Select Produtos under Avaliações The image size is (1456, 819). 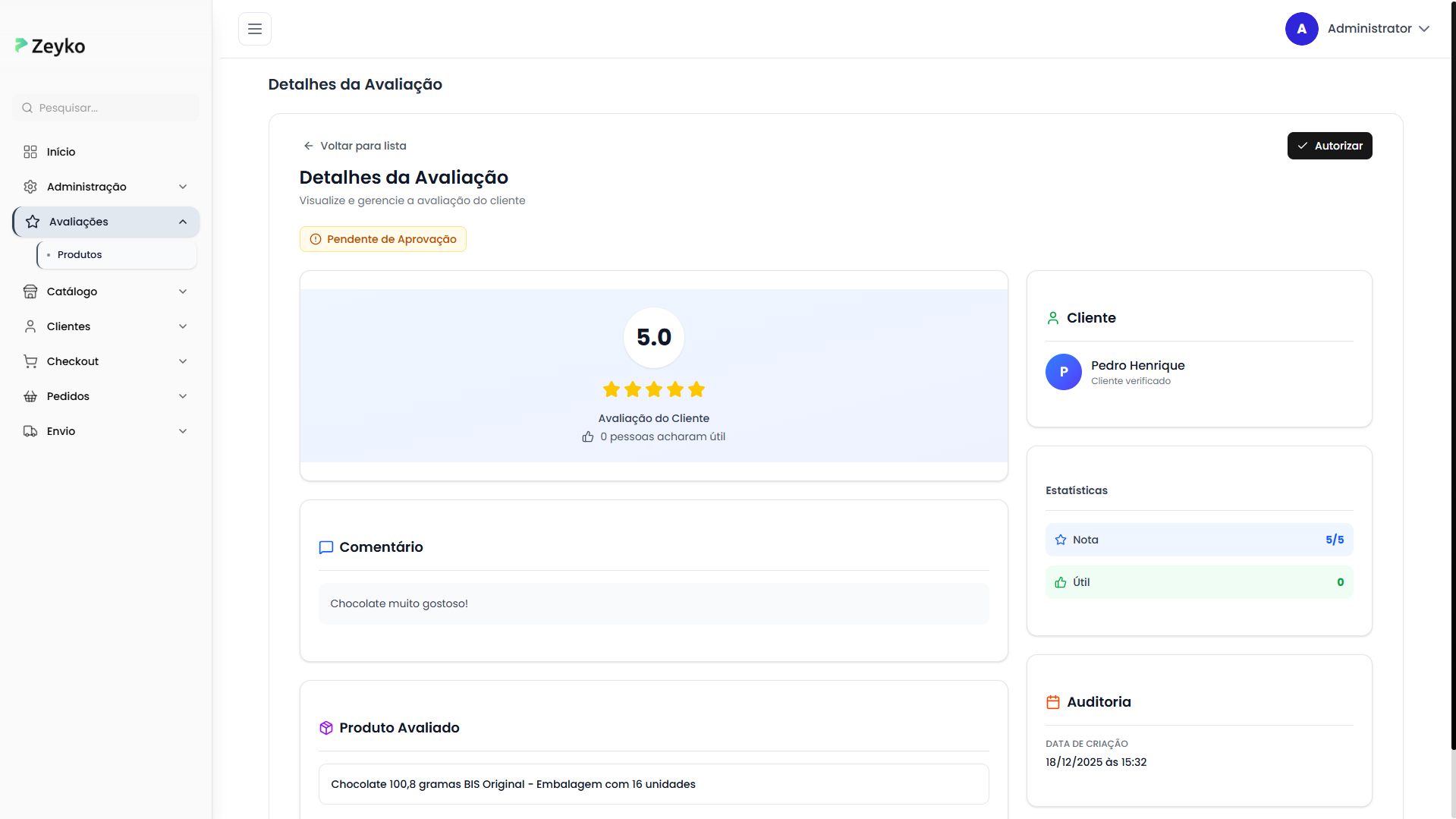click(x=80, y=255)
